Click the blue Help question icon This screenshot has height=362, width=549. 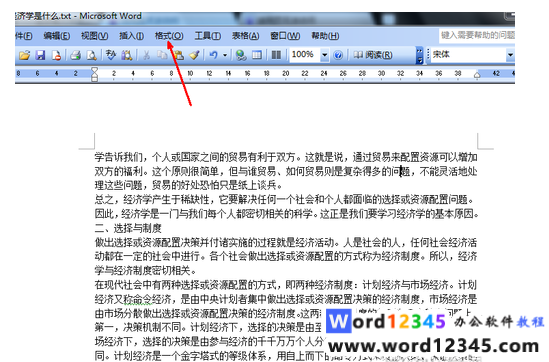(338, 55)
